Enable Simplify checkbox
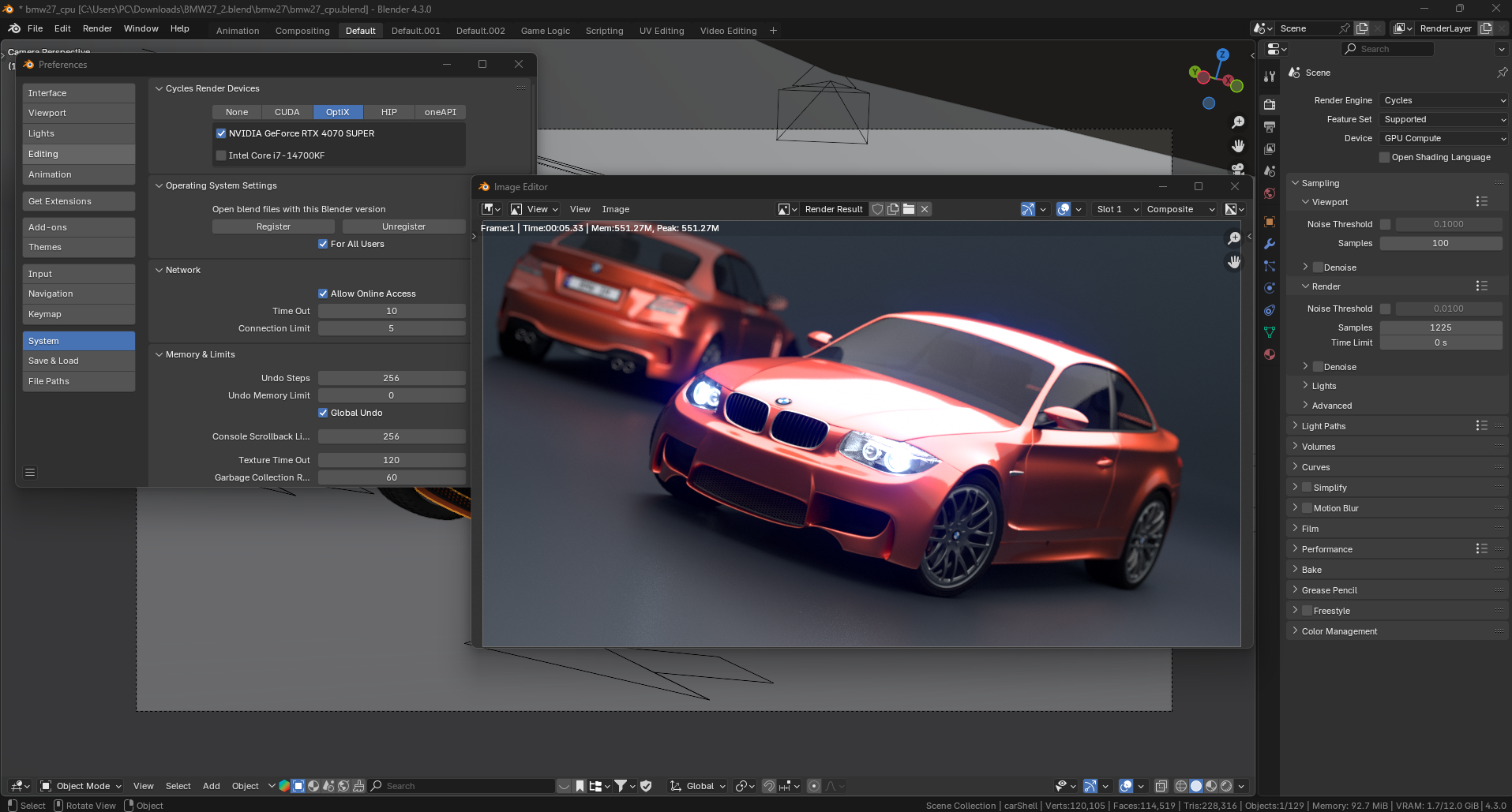 (x=1307, y=488)
